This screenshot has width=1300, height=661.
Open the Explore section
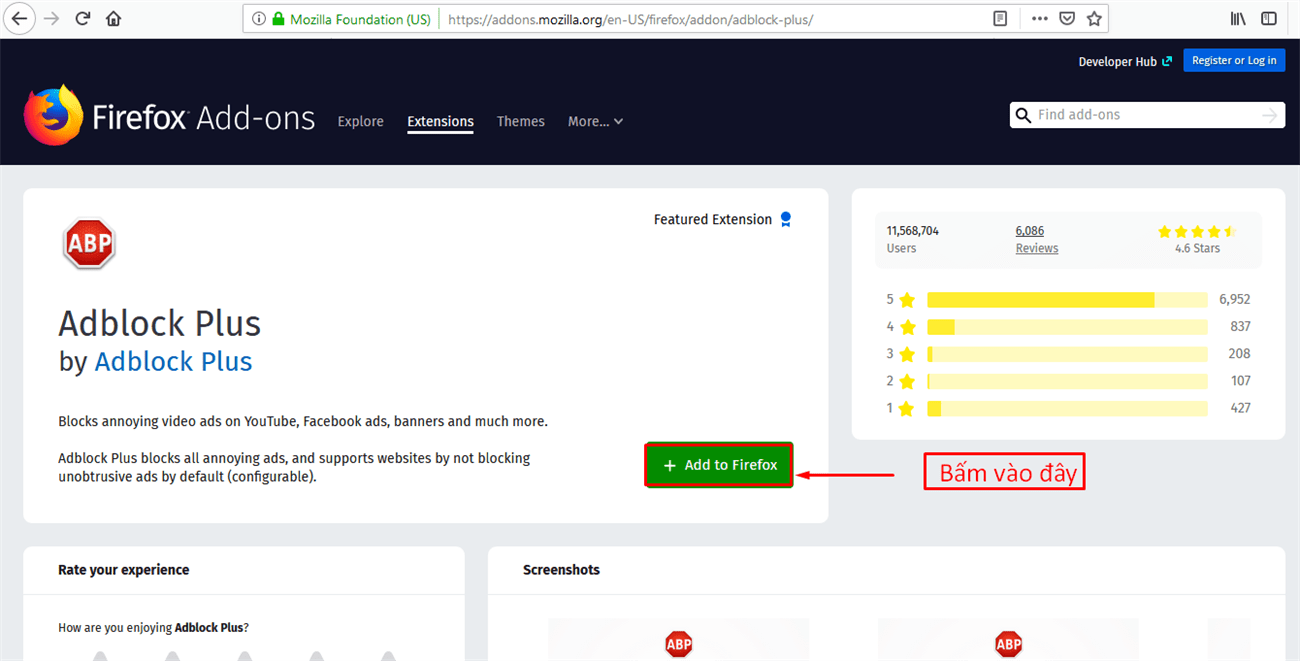point(361,121)
